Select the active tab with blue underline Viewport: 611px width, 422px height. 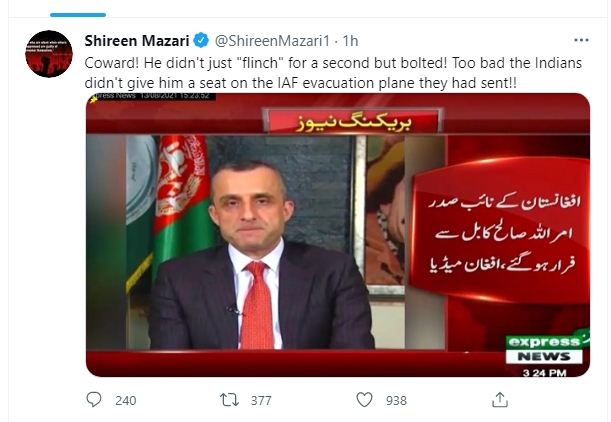pos(78,15)
